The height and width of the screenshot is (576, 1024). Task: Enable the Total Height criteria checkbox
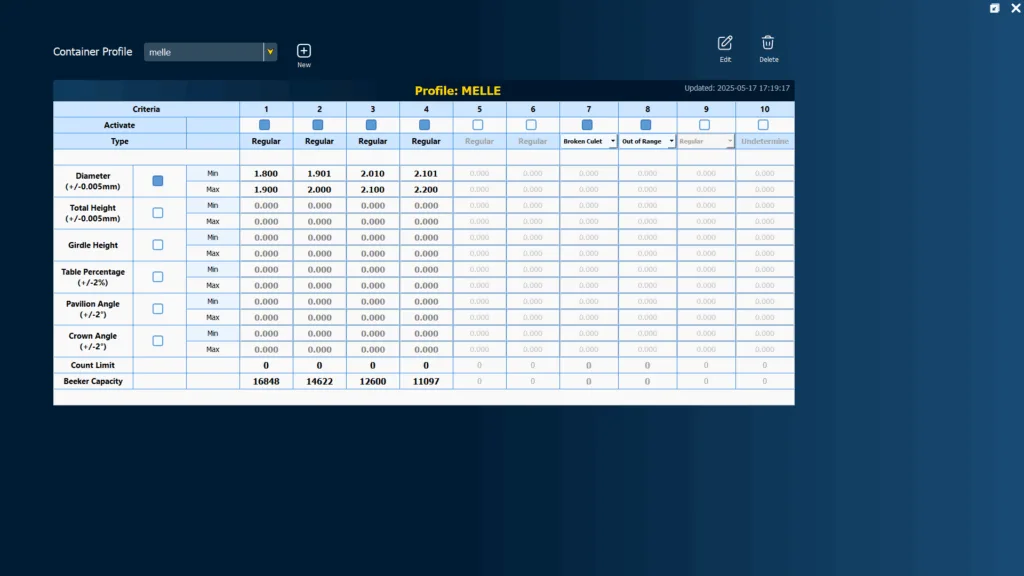158,213
